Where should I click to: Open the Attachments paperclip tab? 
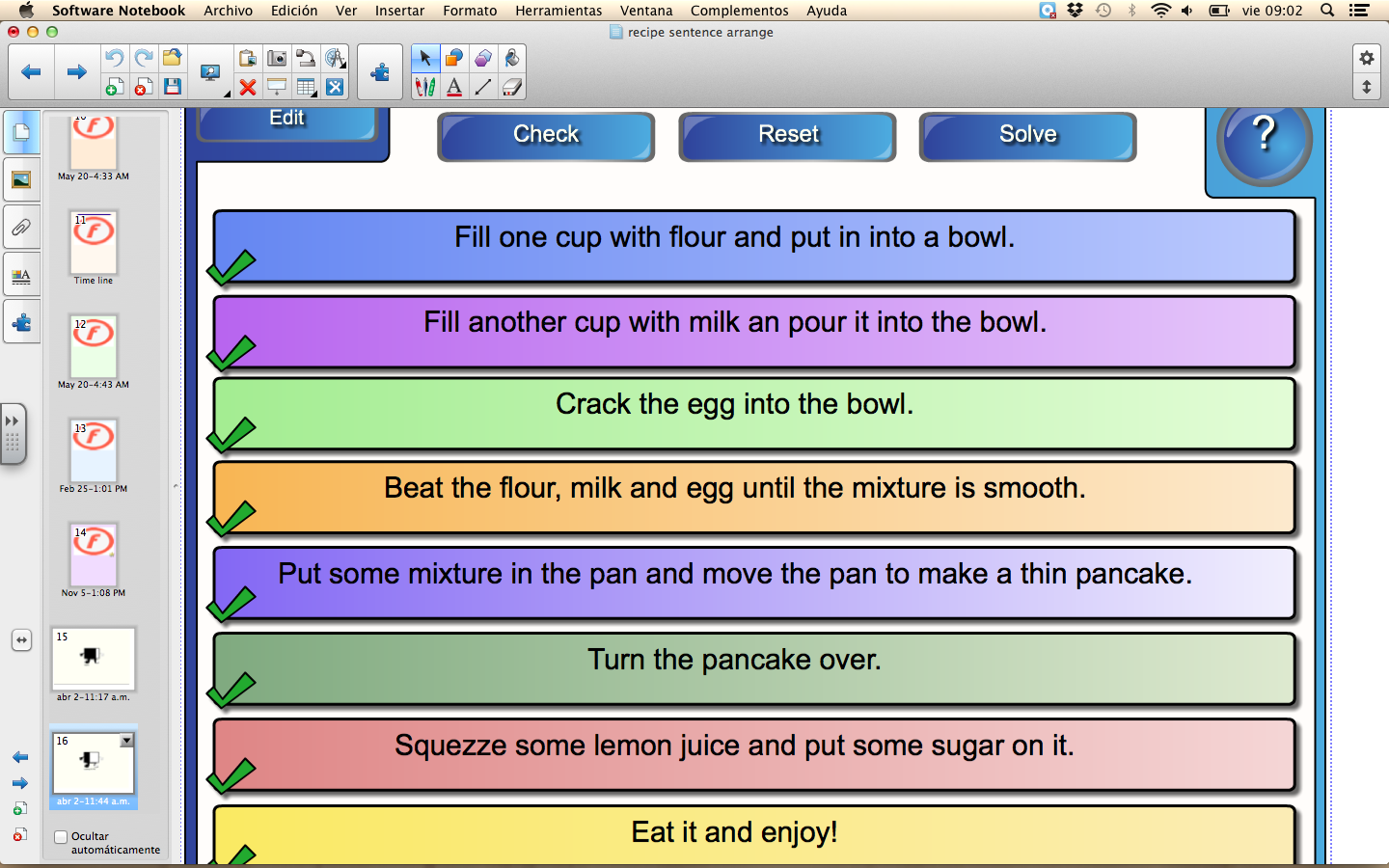(x=21, y=228)
